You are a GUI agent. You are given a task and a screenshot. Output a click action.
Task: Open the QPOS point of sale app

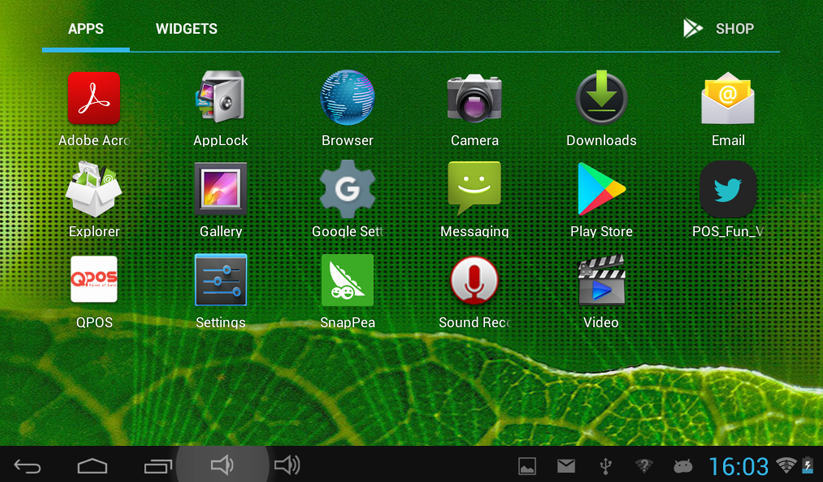[x=94, y=279]
